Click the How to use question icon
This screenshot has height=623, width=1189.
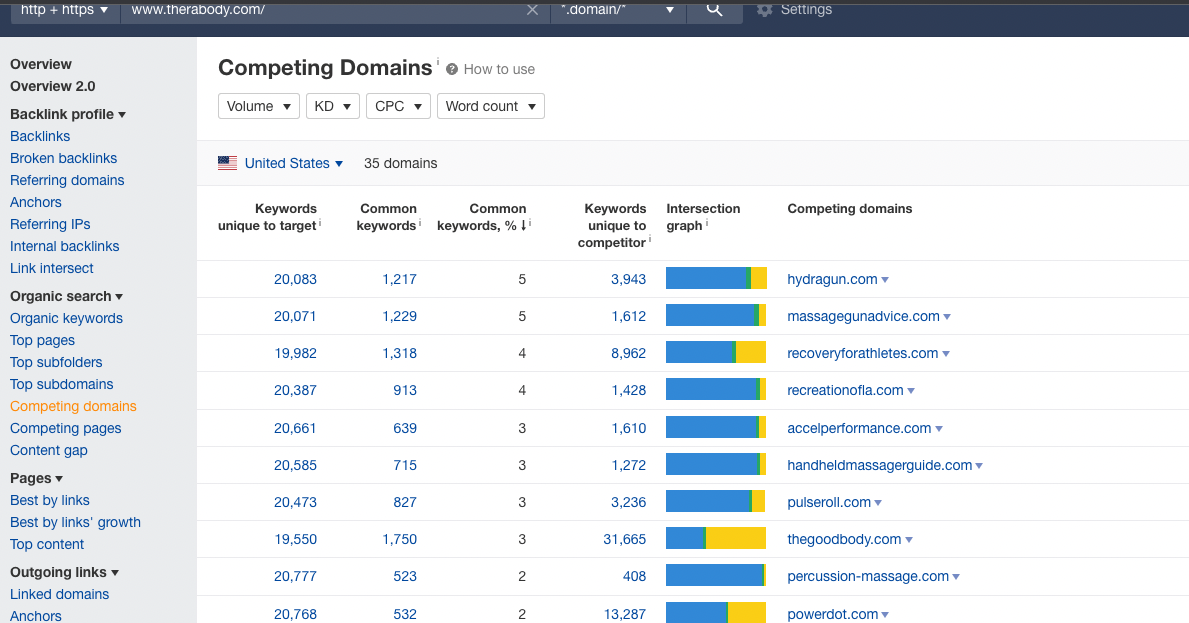452,69
